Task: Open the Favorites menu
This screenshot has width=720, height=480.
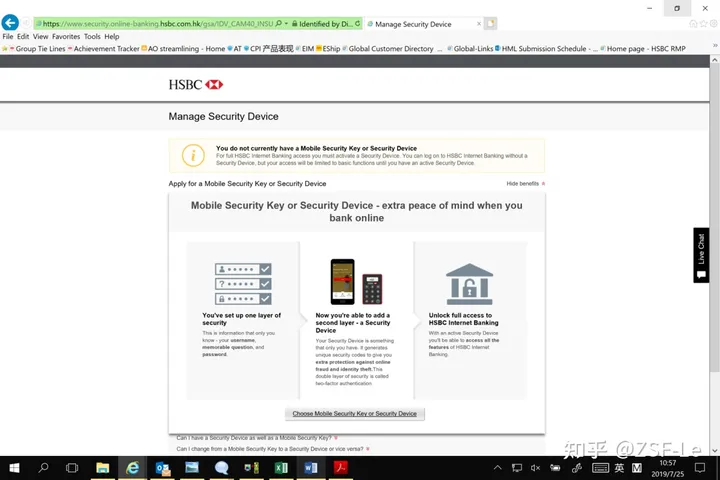Action: pyautogui.click(x=66, y=36)
